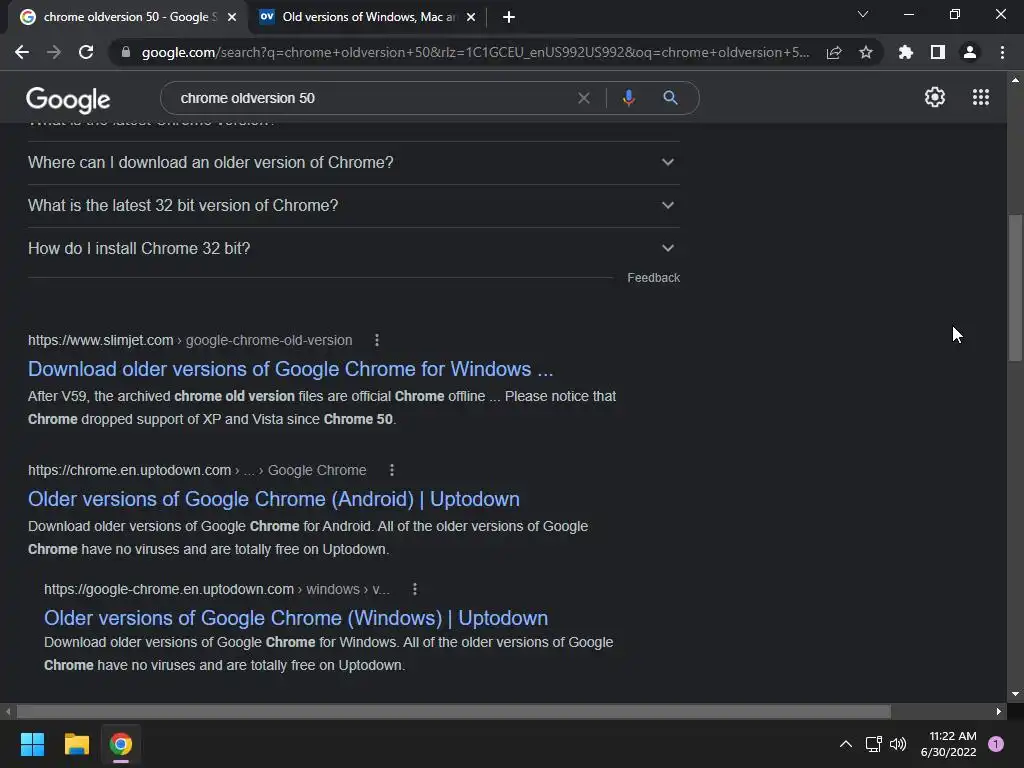Open the tab search dropdown

(863, 14)
